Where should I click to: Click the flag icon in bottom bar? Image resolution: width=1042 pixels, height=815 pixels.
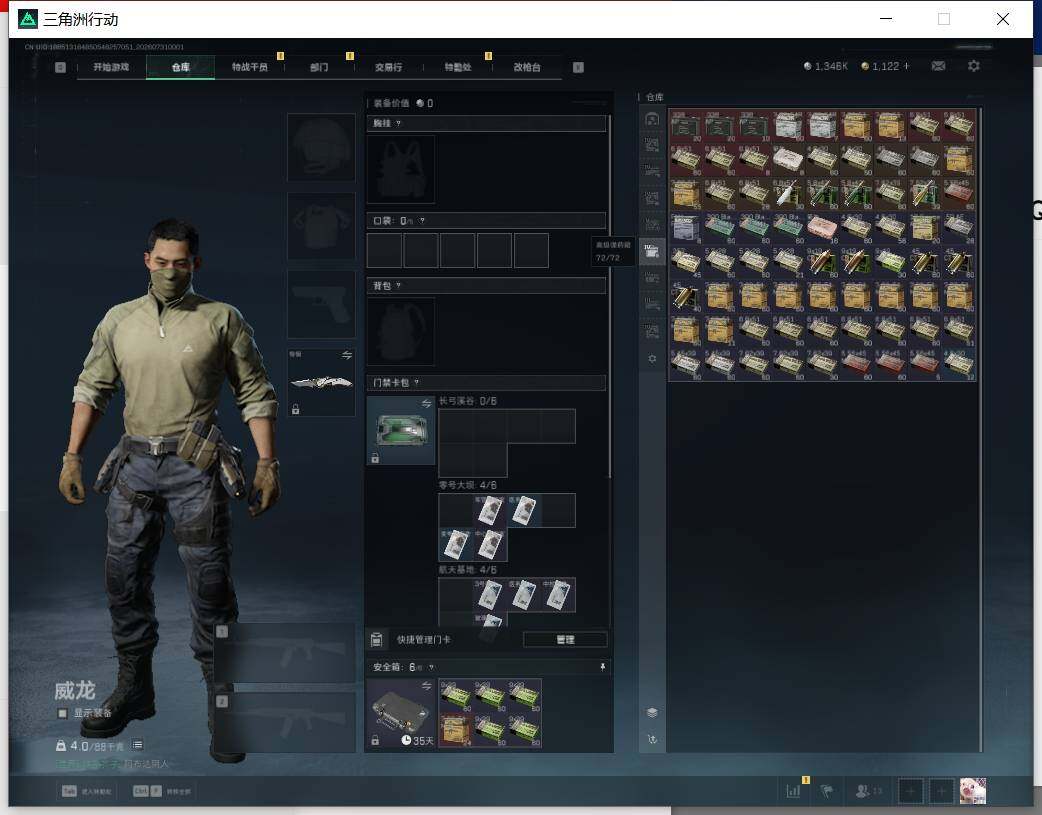[827, 791]
